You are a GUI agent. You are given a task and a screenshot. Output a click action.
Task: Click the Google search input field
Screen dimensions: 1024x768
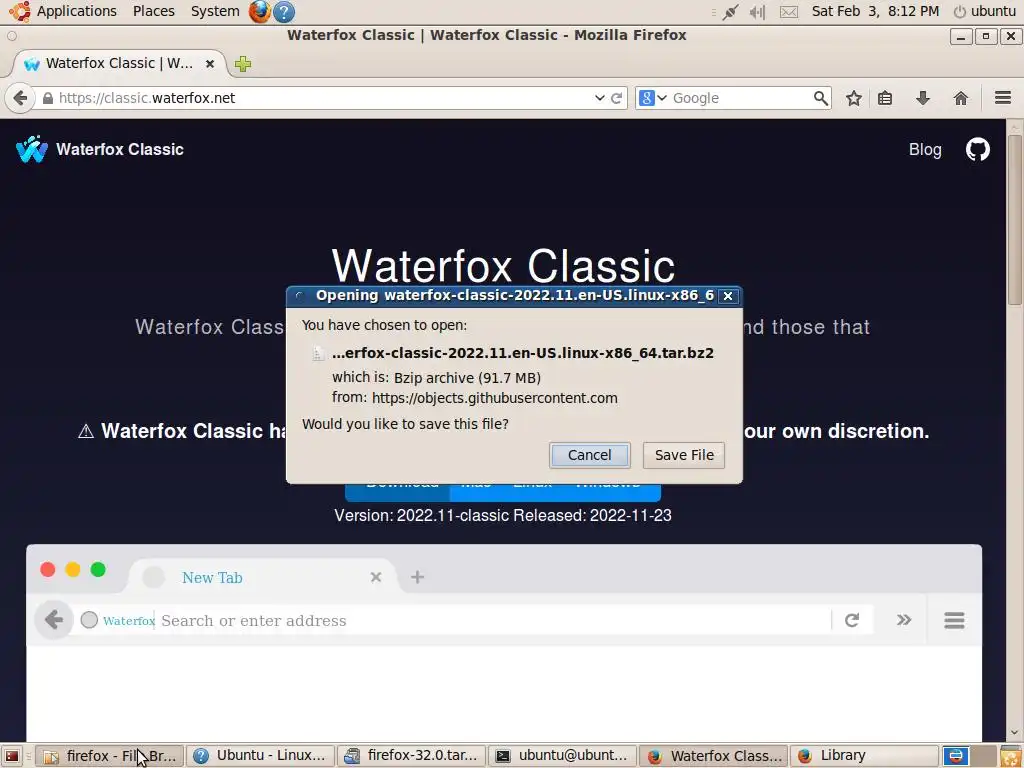click(741, 99)
